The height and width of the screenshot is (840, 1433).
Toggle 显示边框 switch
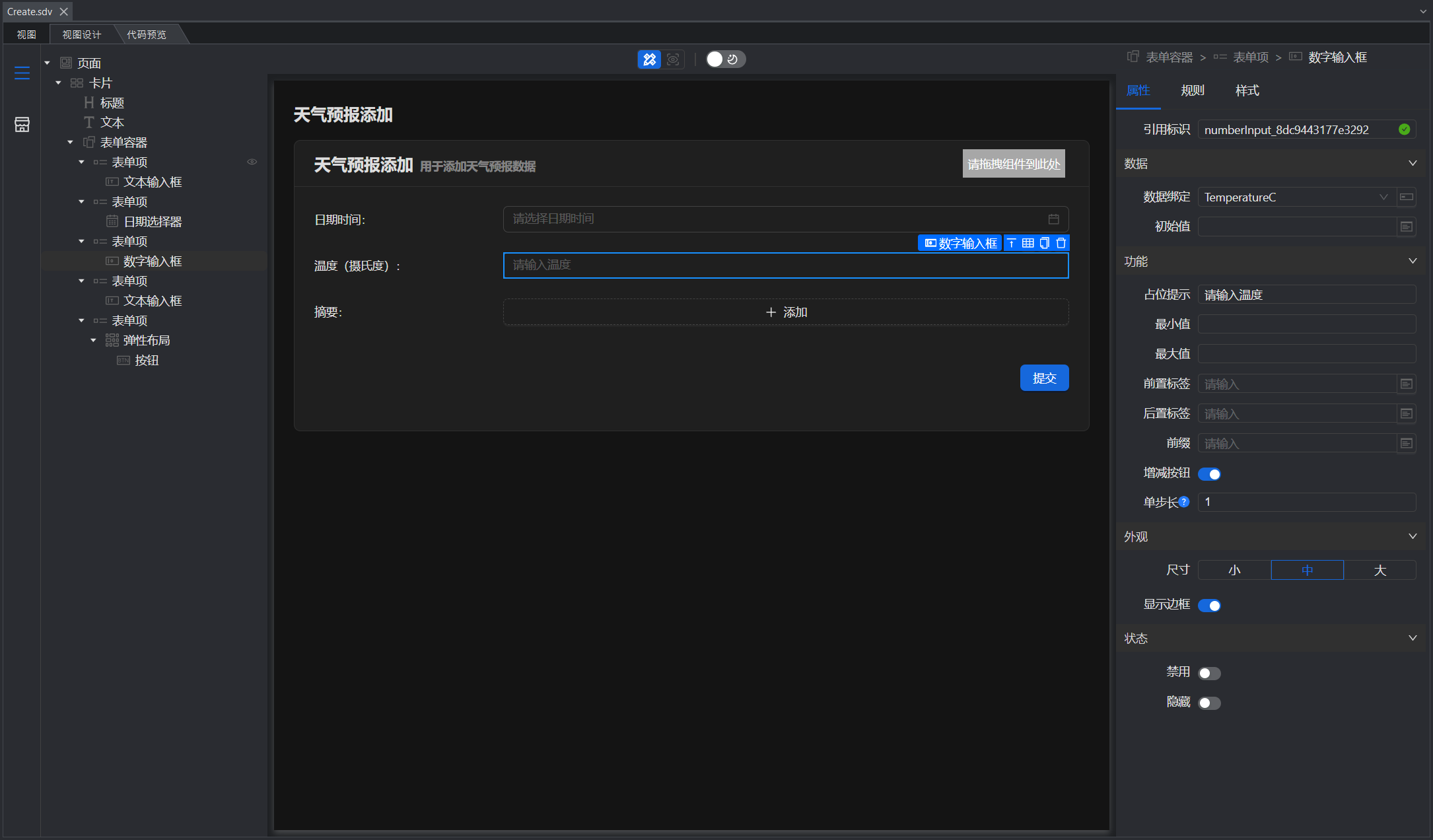(1209, 606)
